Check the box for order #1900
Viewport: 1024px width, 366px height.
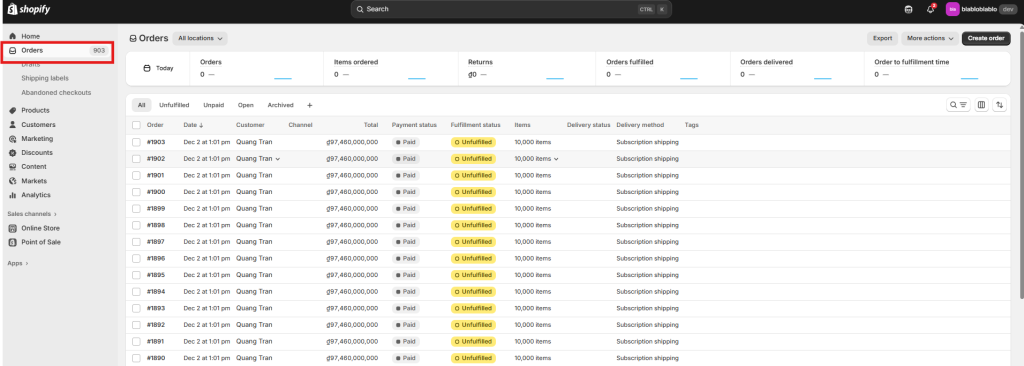tap(136, 192)
